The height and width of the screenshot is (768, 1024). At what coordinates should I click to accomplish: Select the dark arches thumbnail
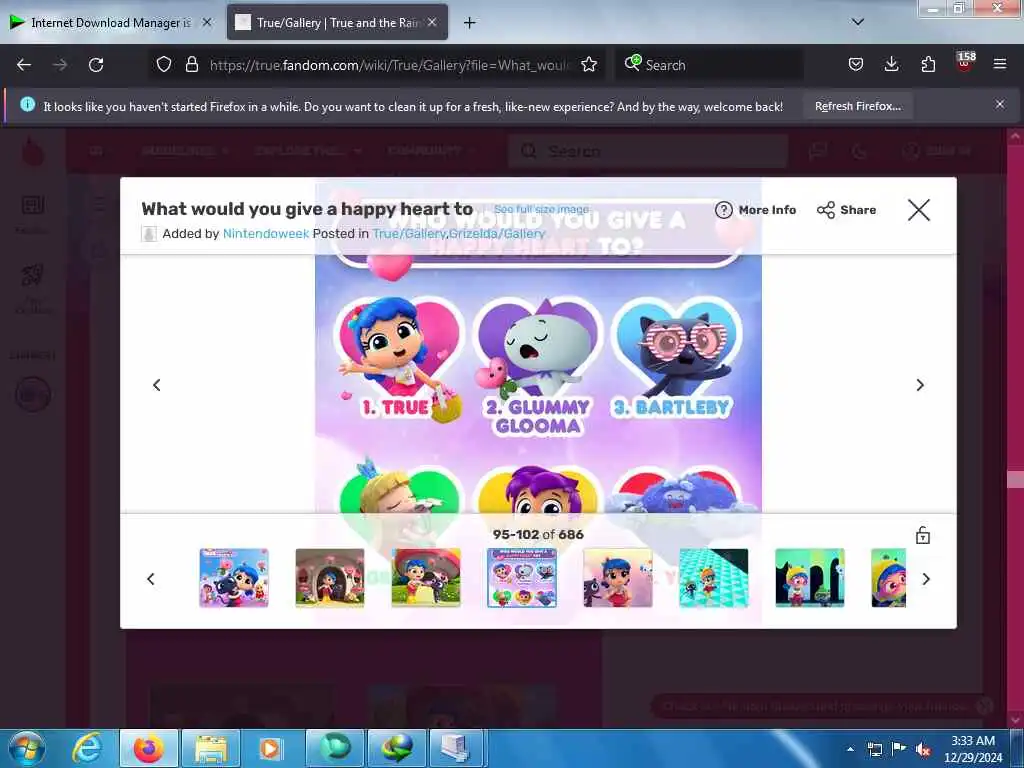pos(810,578)
